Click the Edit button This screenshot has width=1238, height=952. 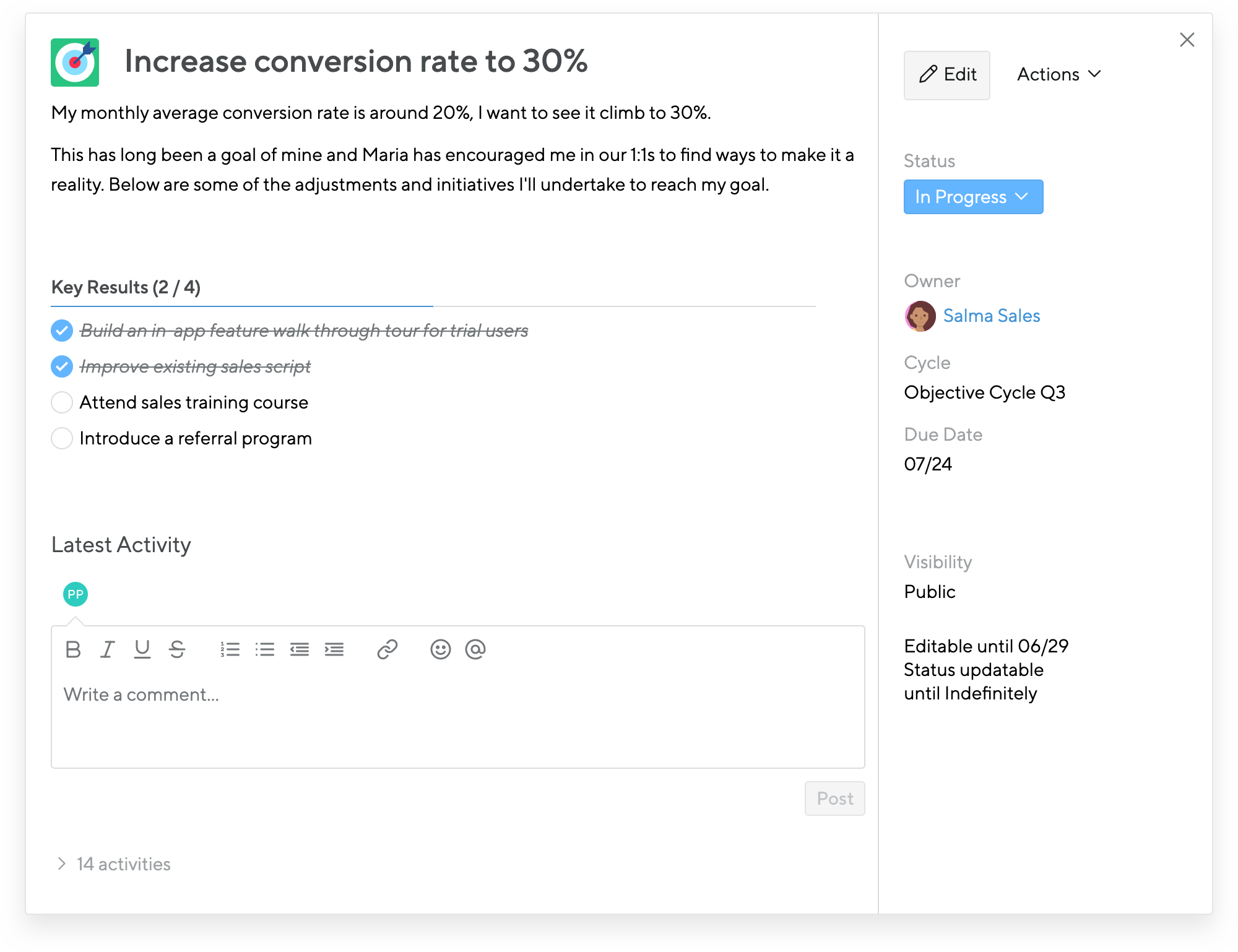[946, 74]
